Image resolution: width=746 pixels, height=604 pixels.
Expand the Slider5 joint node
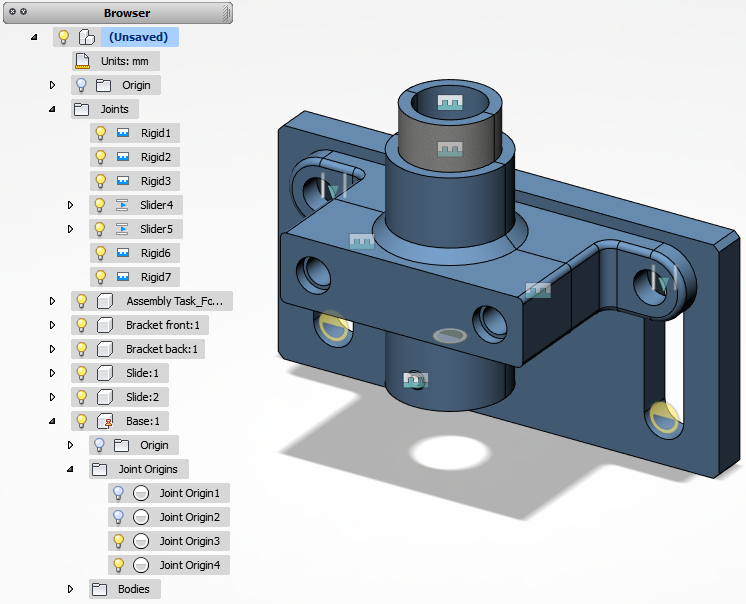point(71,229)
